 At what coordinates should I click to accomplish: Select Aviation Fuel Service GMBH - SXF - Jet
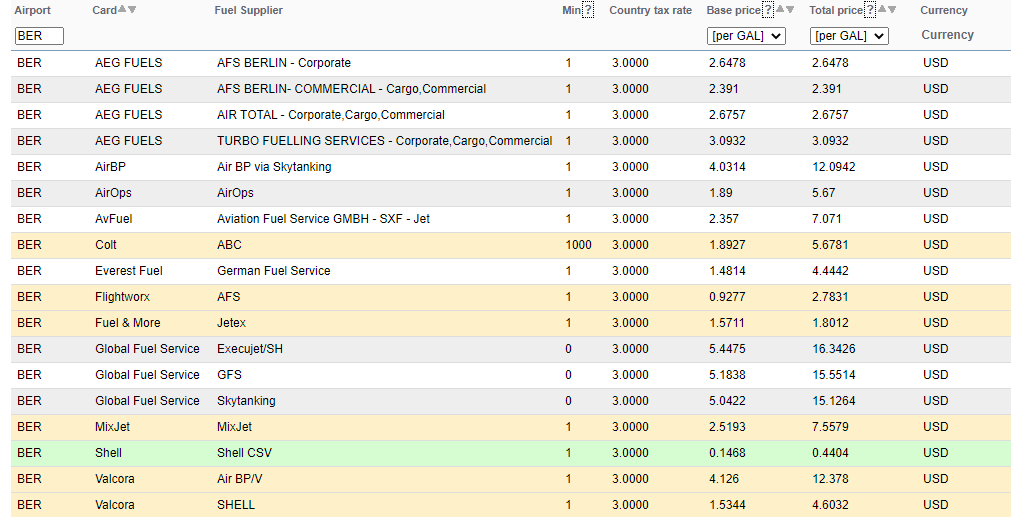[323, 219]
